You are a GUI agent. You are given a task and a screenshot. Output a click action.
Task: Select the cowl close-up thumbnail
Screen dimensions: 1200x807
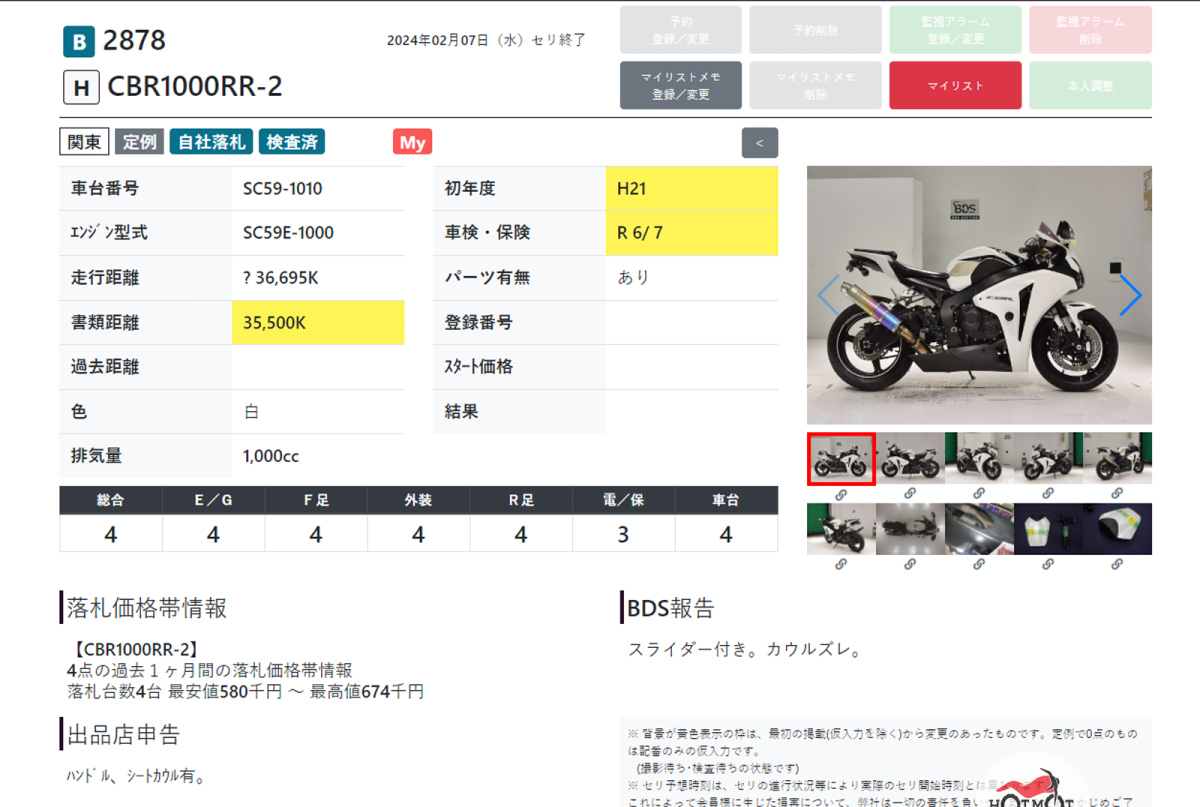click(x=979, y=528)
